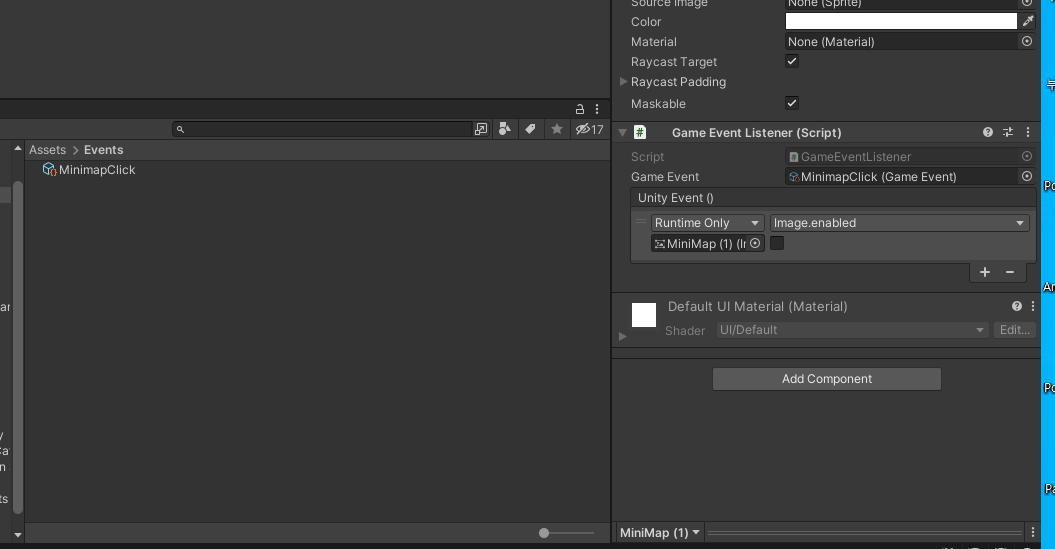Toggle the Image.enabled boolean argument checkbox
The image size is (1055, 549).
coord(777,244)
